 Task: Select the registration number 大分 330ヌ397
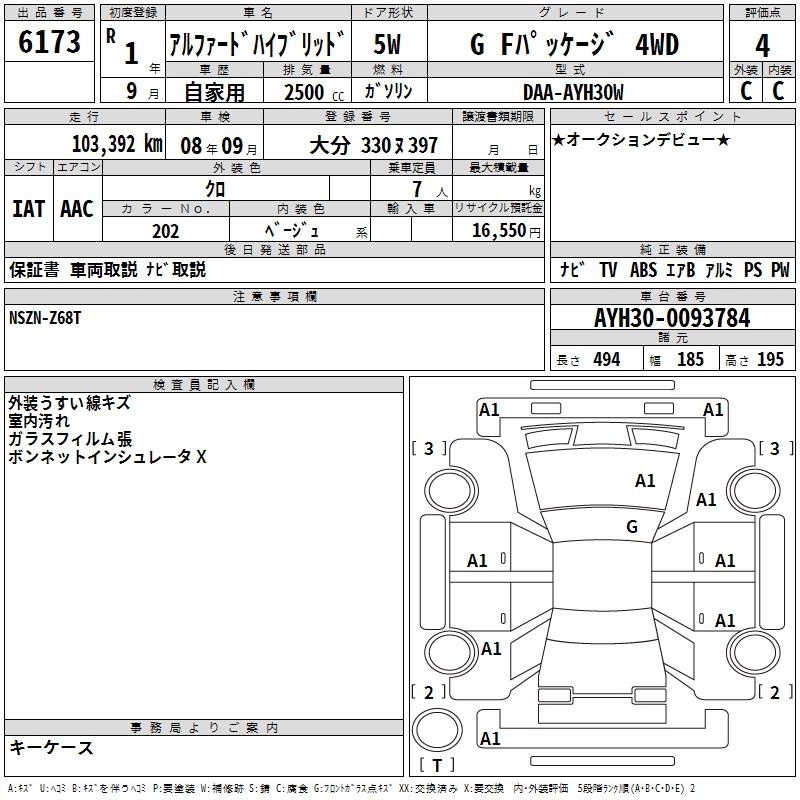click(x=374, y=145)
